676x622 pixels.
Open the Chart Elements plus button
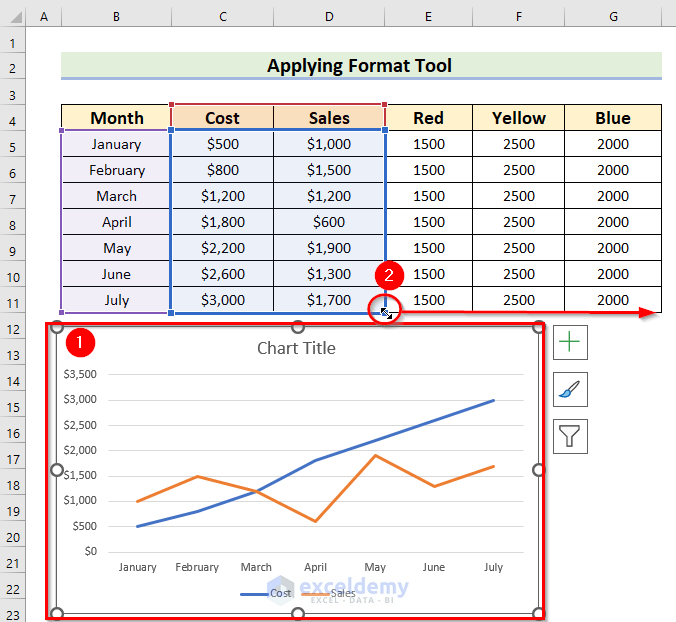coord(570,342)
